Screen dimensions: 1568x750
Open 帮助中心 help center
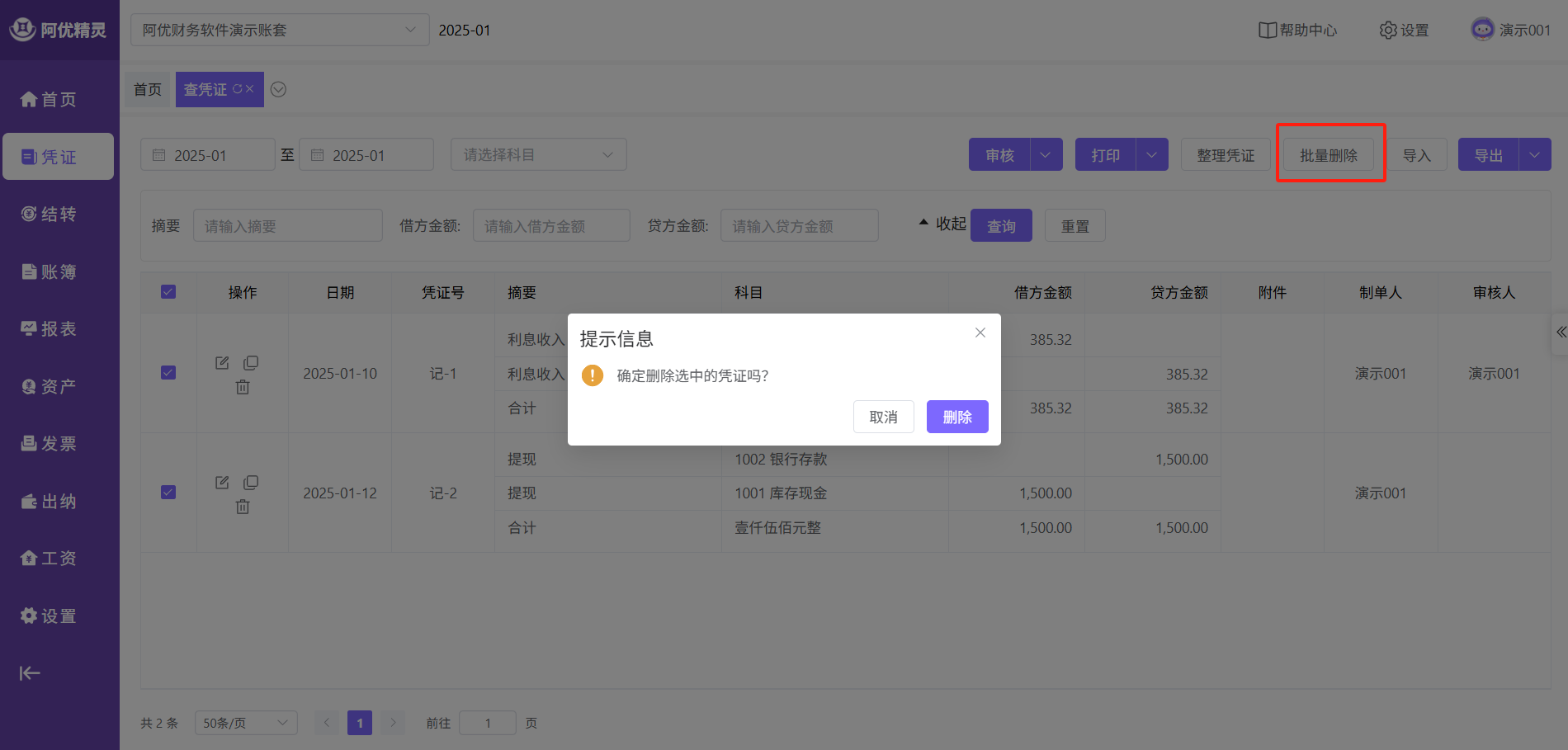[x=1297, y=31]
